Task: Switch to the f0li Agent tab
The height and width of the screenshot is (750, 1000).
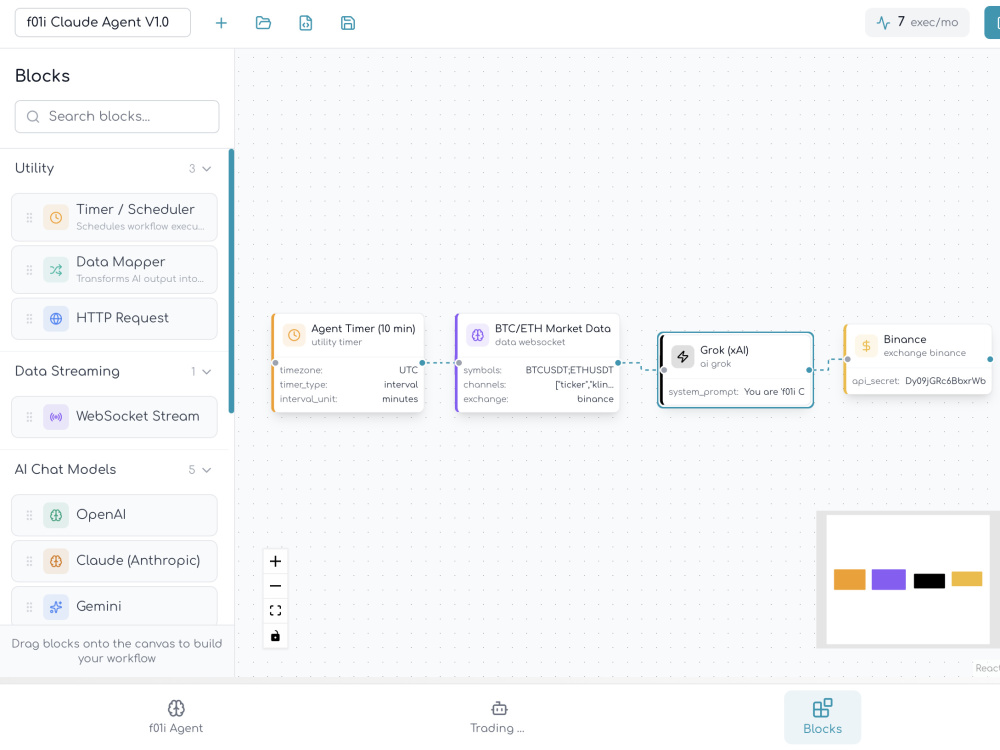Action: point(176,717)
